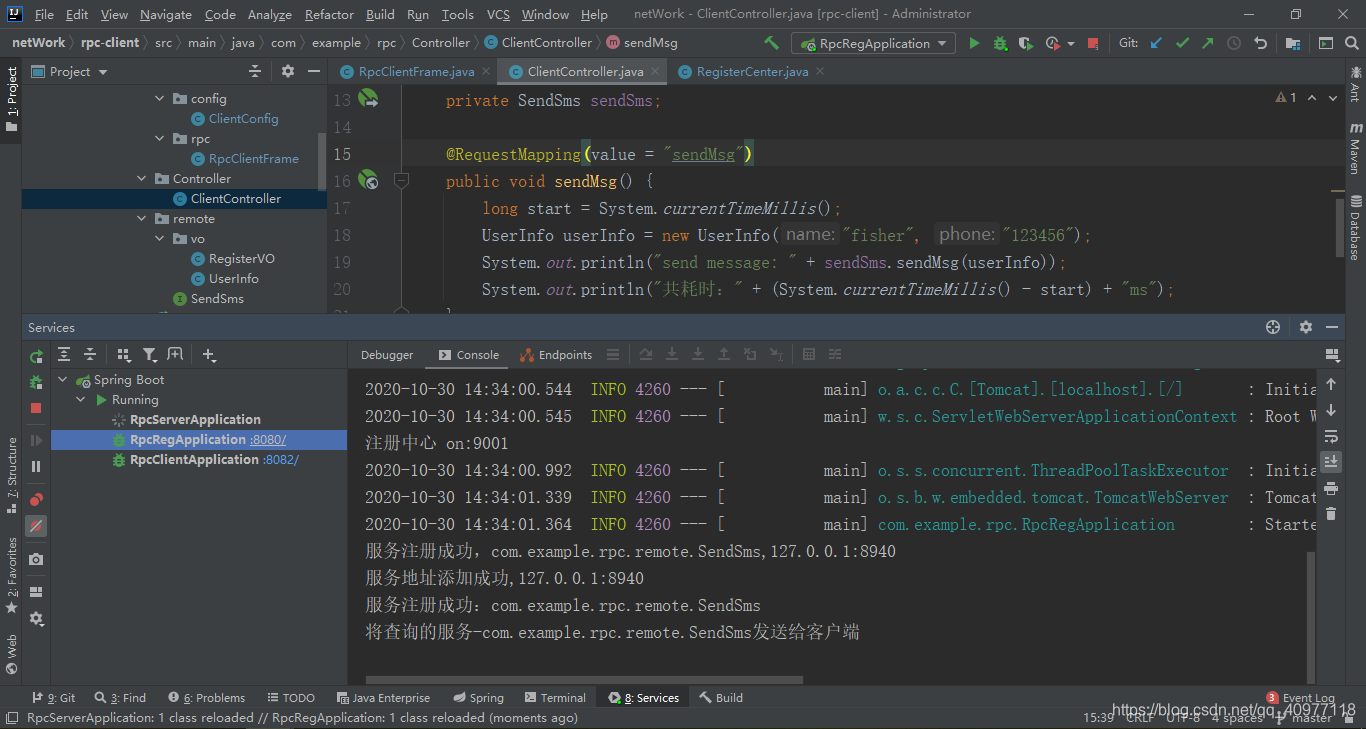The image size is (1366, 729).
Task: Clear console output trash icon
Action: [1331, 514]
